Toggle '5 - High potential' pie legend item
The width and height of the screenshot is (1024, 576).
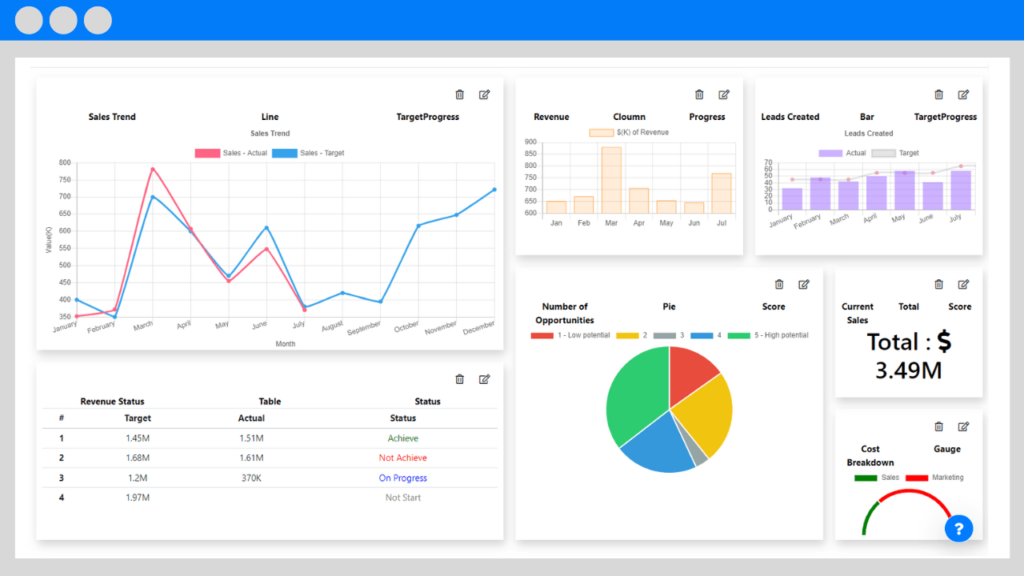768,336
